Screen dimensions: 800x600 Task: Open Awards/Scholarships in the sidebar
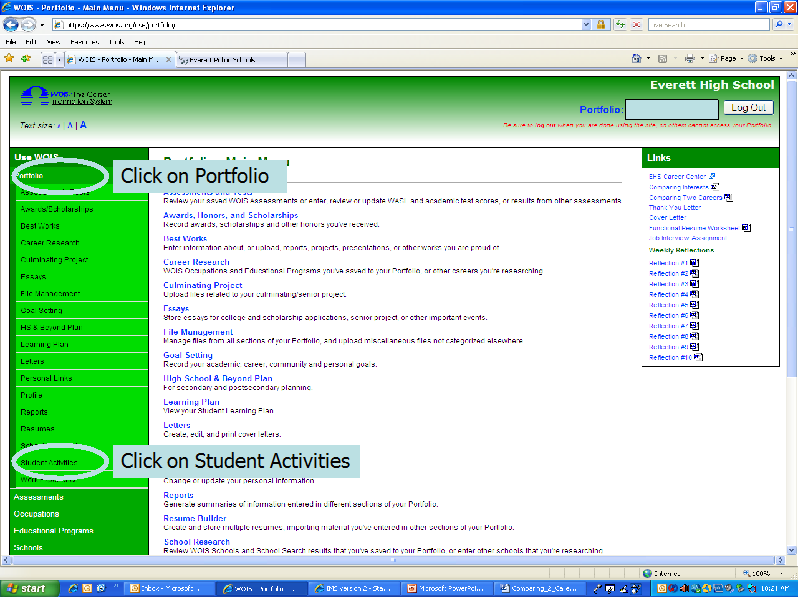(56, 209)
